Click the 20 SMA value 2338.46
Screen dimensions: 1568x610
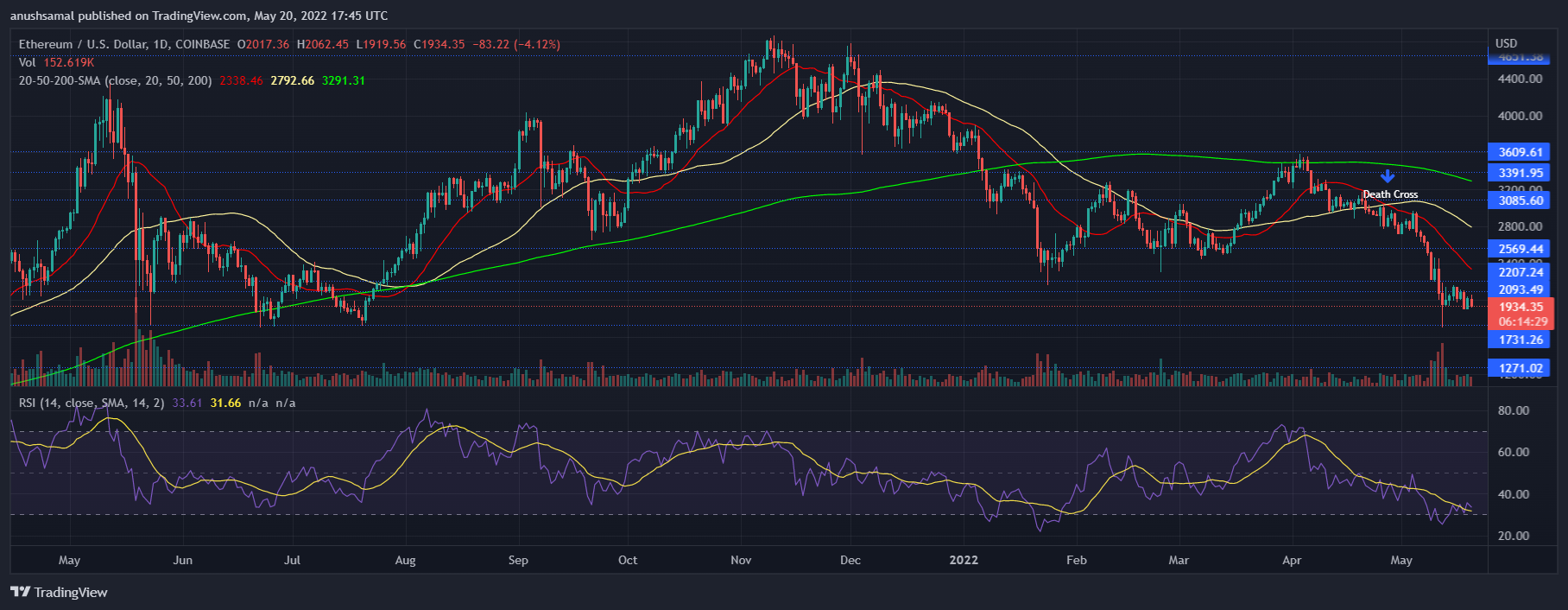point(241,80)
